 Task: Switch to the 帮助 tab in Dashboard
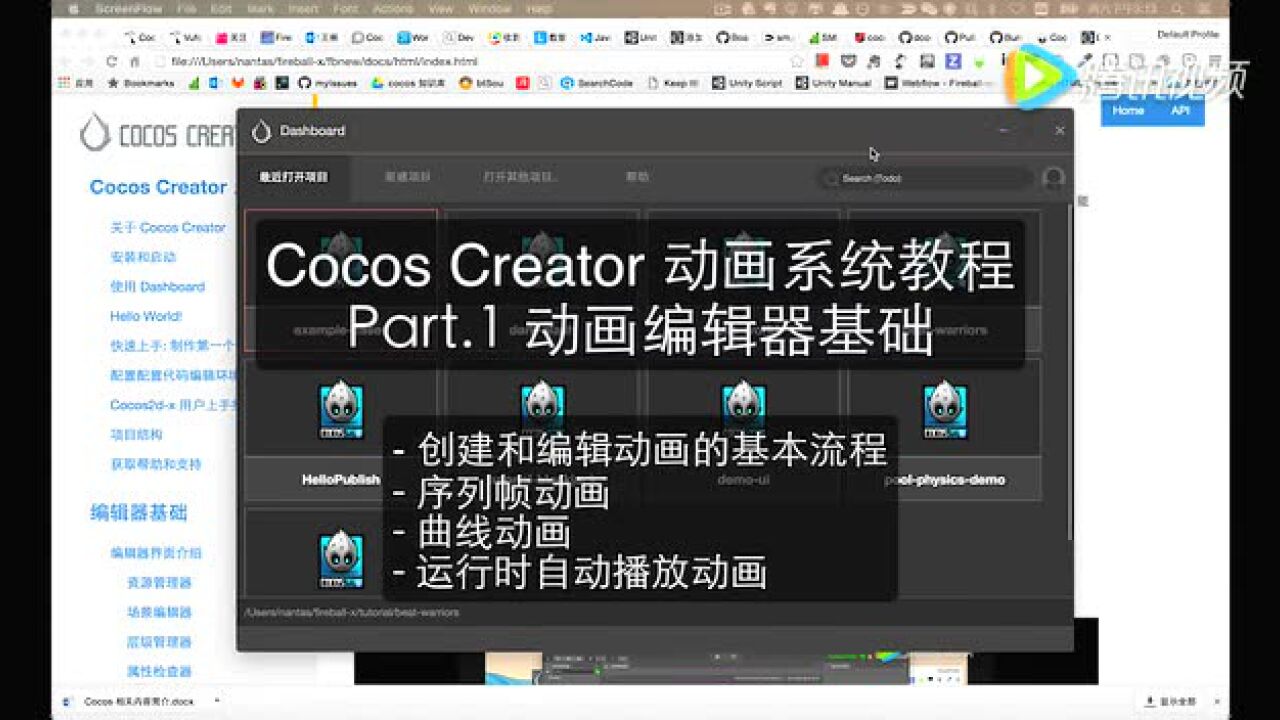[x=637, y=177]
